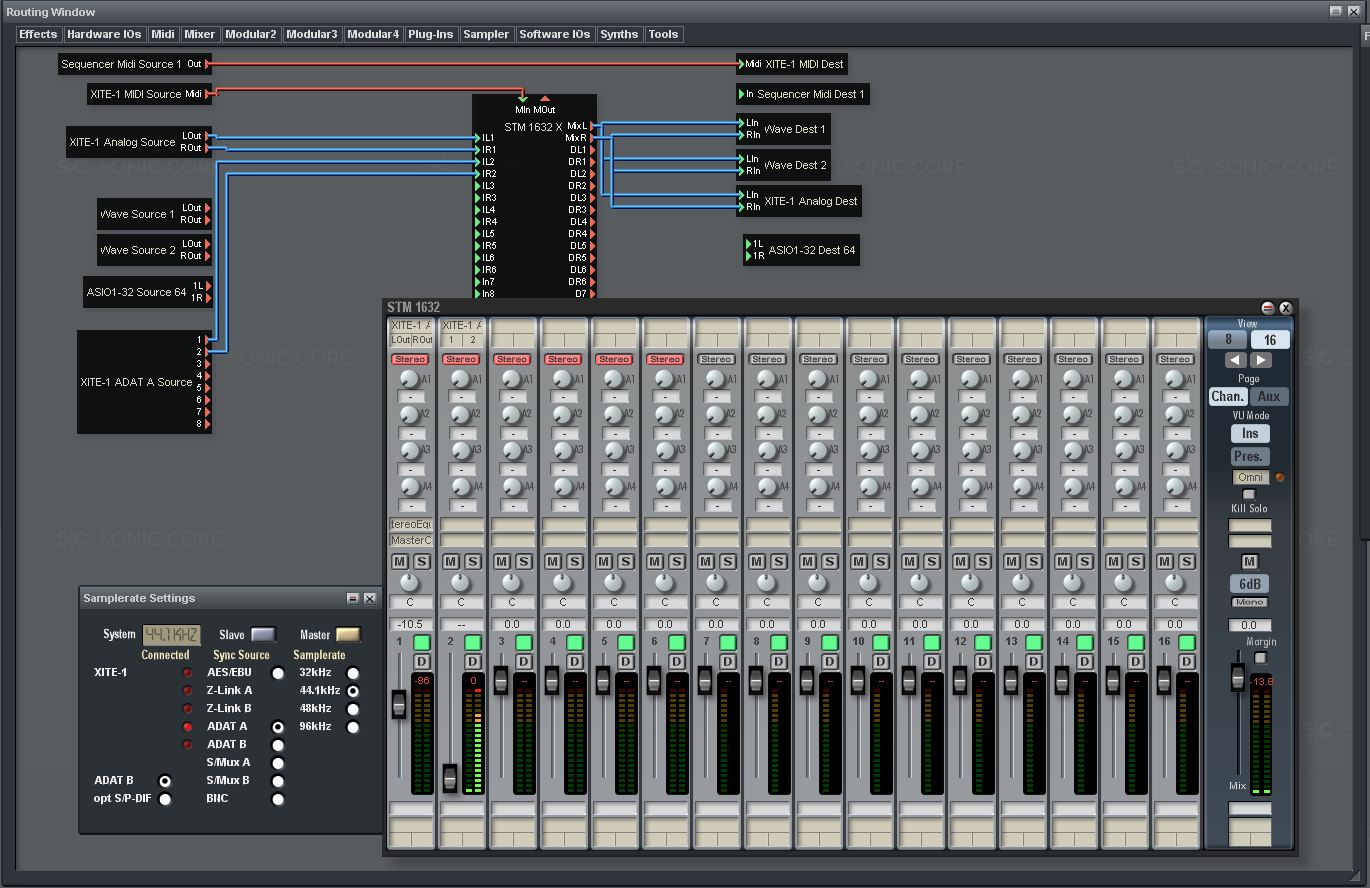Open the Mixer menu
Viewport: 1370px width, 888px height.
tap(199, 34)
